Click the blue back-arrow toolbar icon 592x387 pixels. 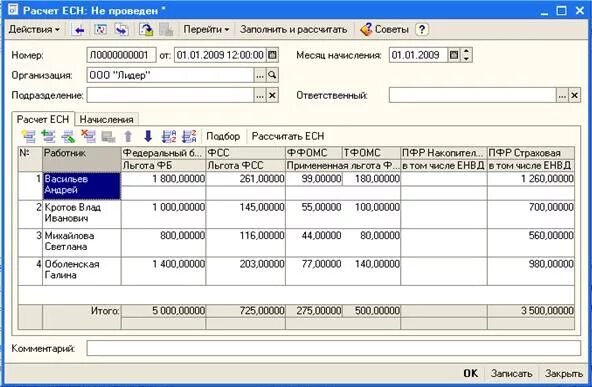79,30
